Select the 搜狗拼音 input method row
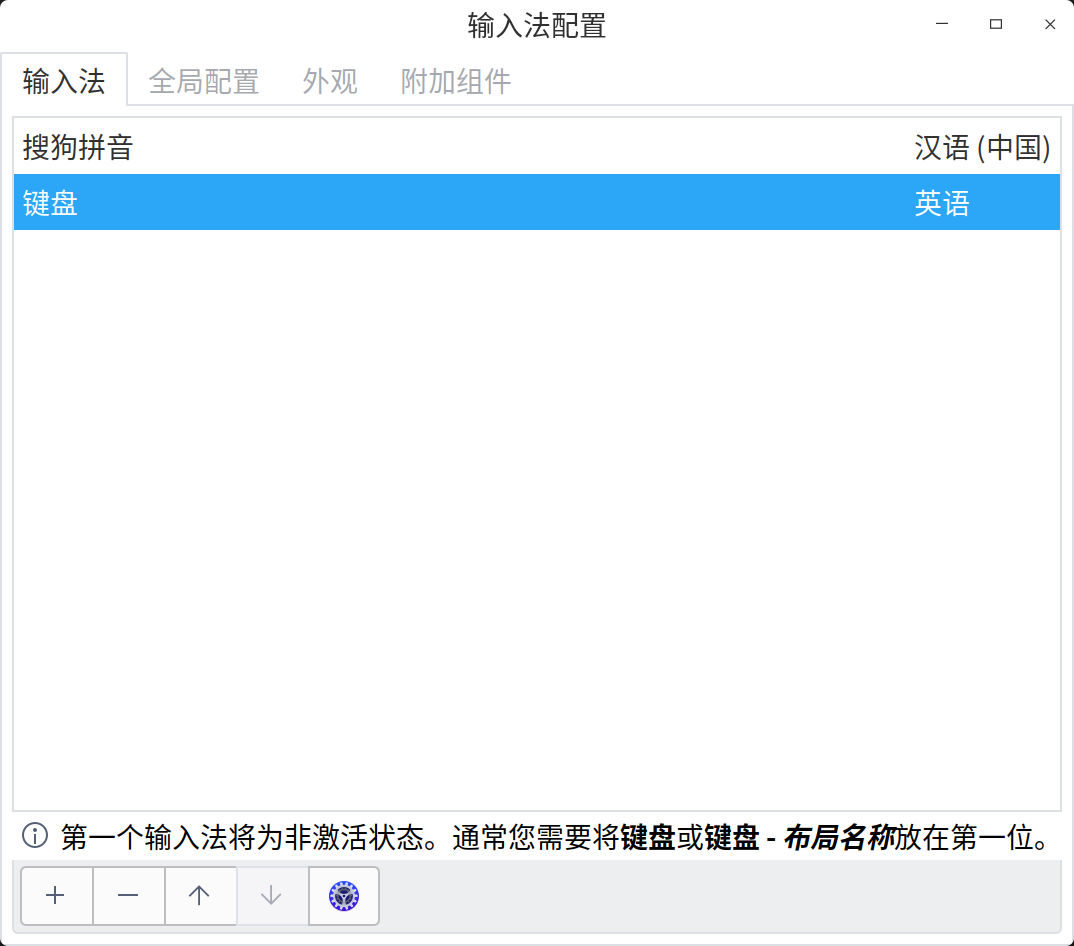 click(537, 147)
